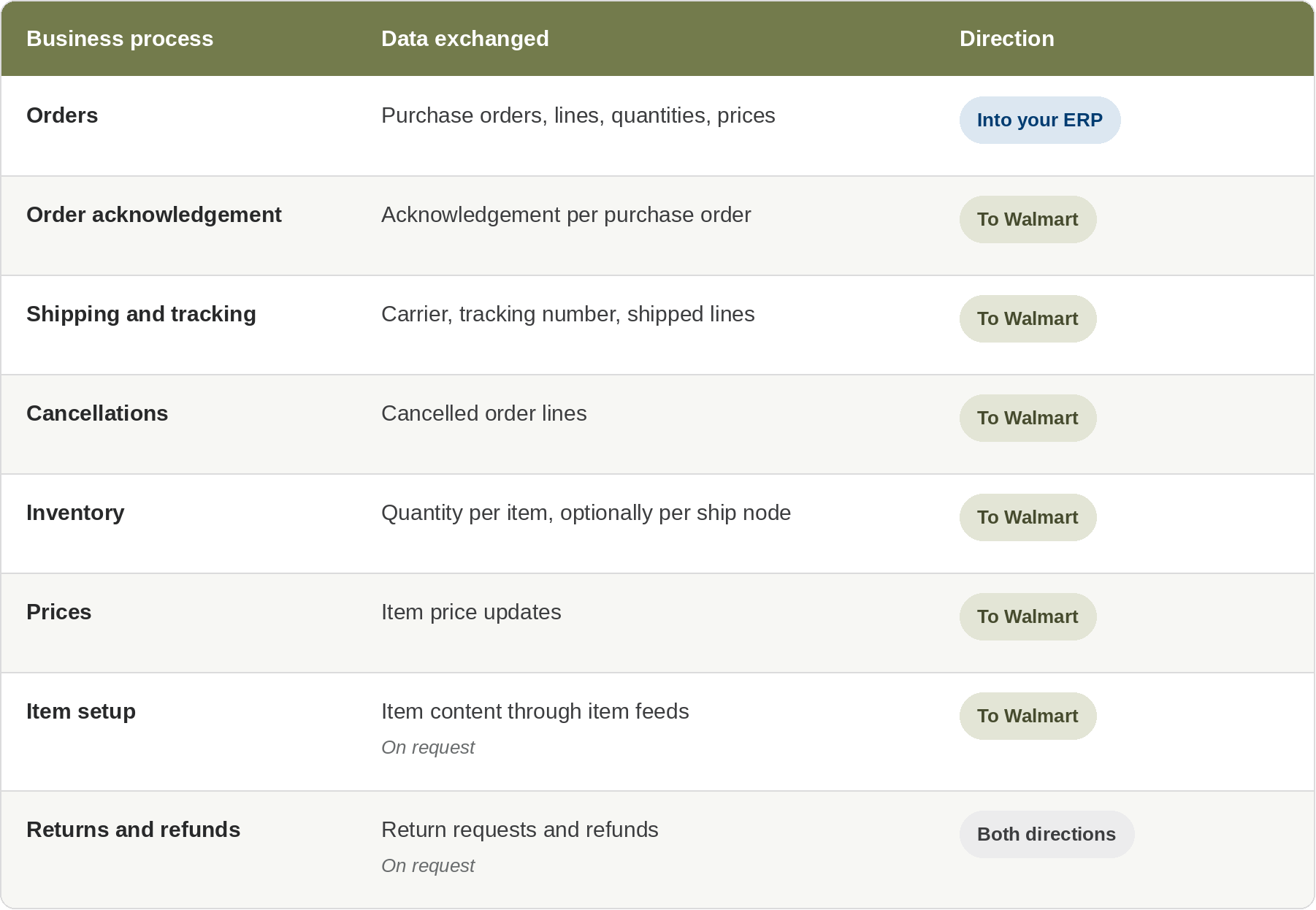1316x910 pixels.
Task: Select the 'Returns and refunds' row label
Action: pos(134,830)
